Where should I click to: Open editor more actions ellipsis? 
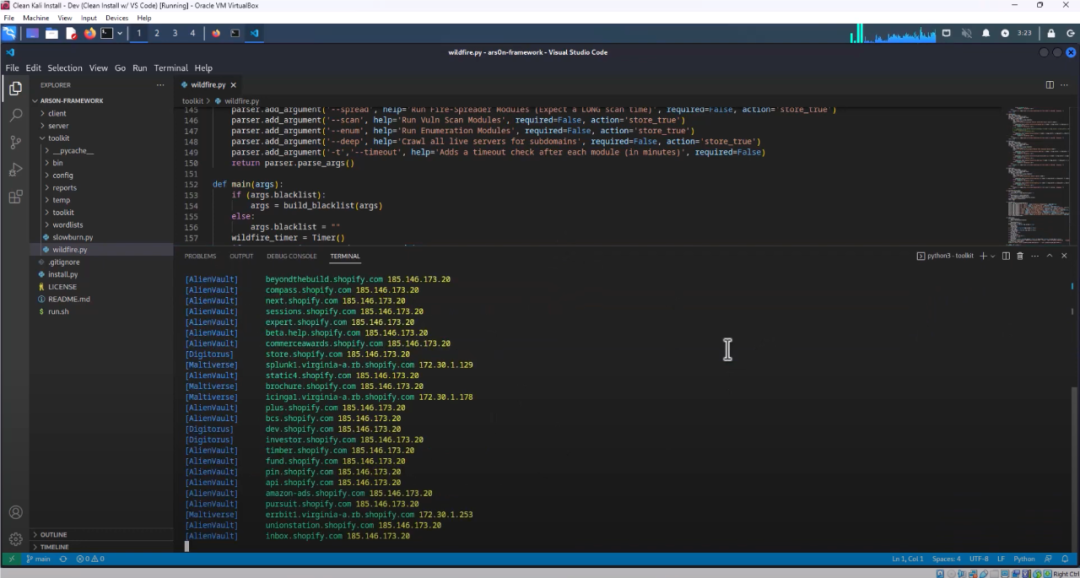pyautogui.click(x=1066, y=85)
